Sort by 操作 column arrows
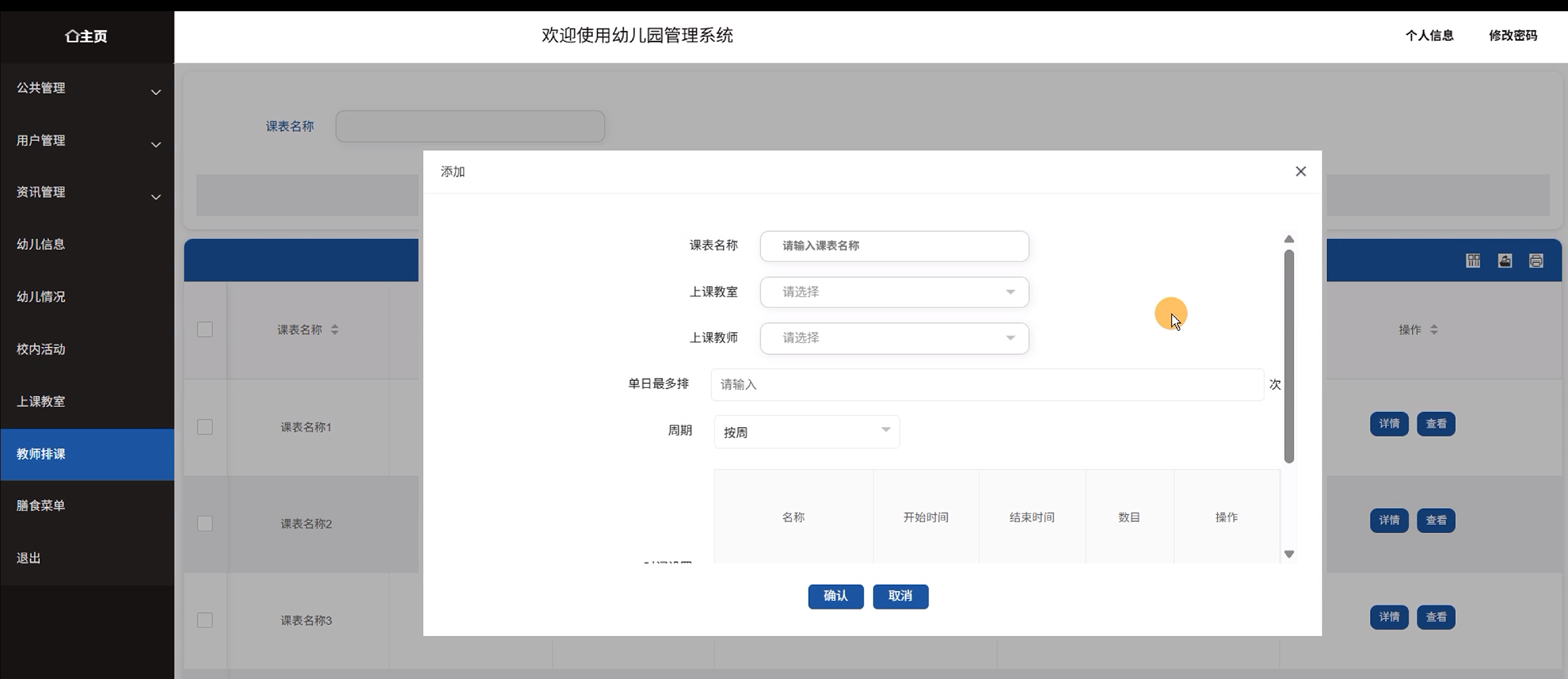The height and width of the screenshot is (679, 1568). pos(1434,330)
